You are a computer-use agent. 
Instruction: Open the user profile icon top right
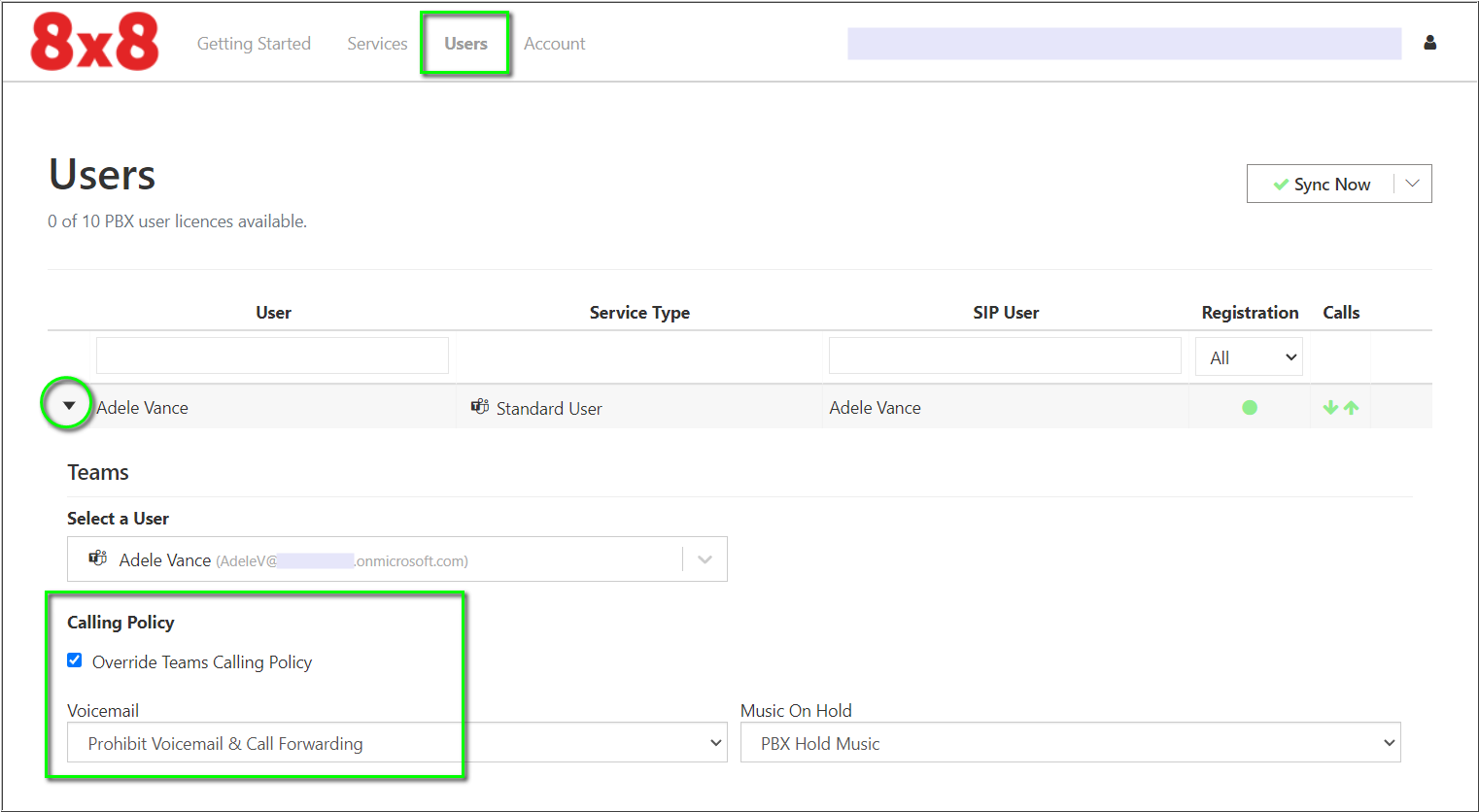pos(1430,42)
